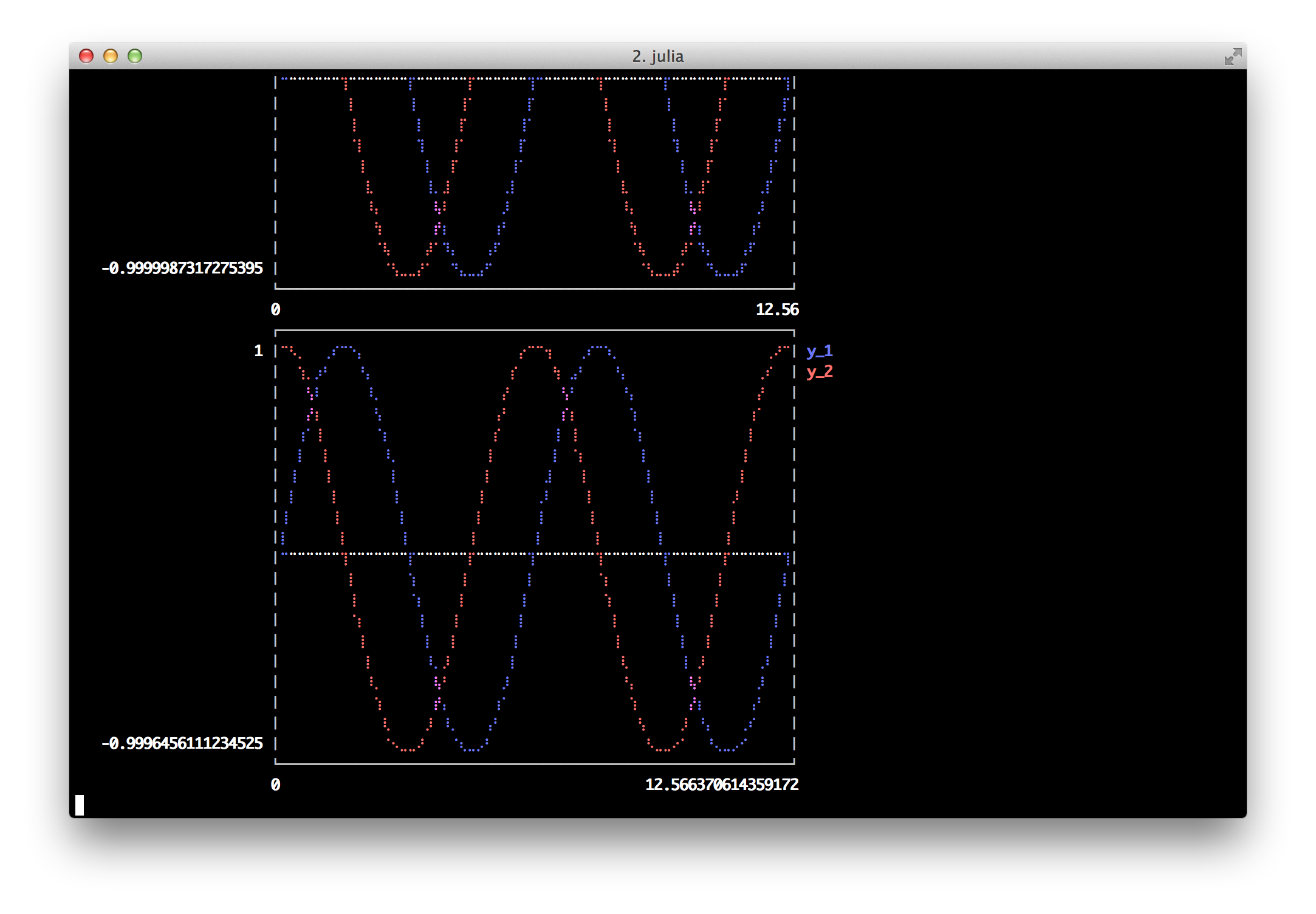Click the bottom border line of lower plot

tap(535, 764)
